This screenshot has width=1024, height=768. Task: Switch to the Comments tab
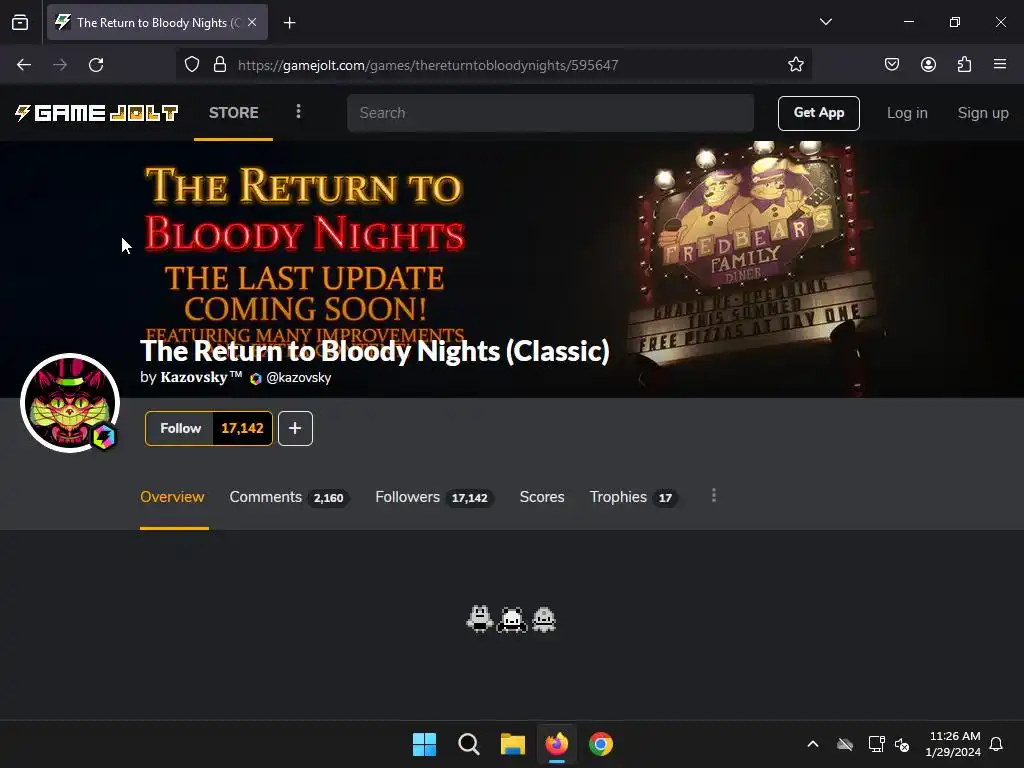(x=289, y=497)
